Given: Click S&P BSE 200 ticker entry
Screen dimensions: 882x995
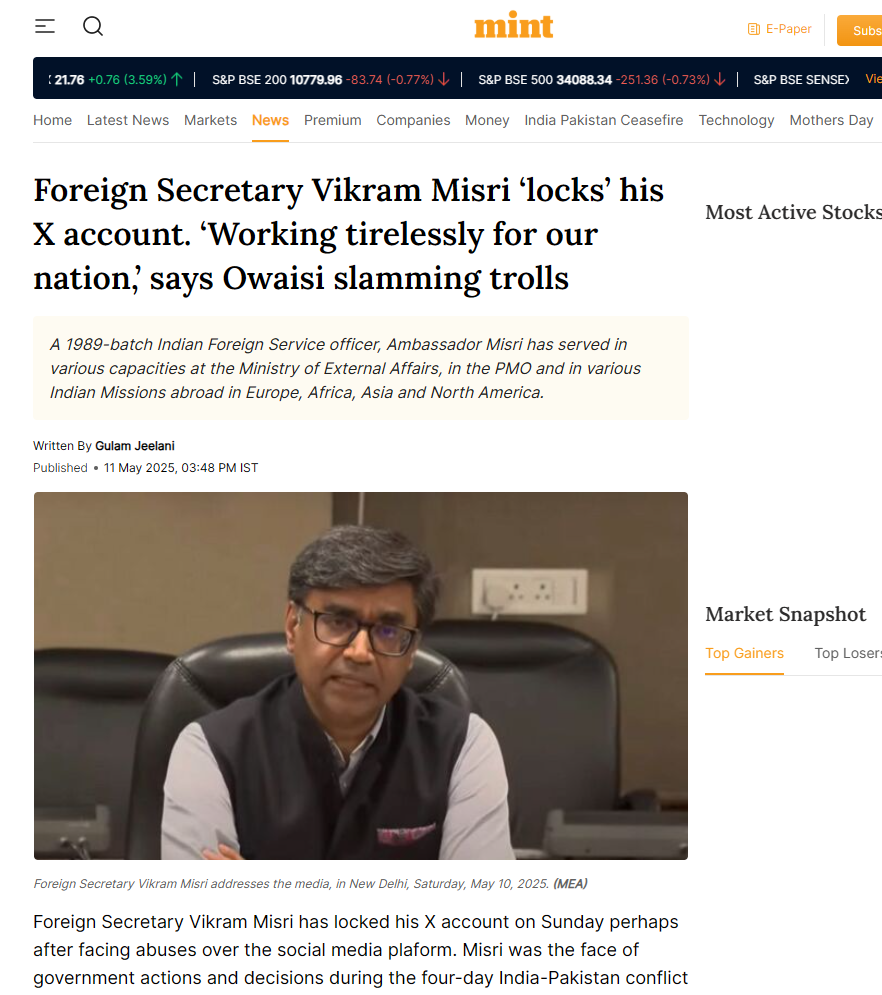Looking at the screenshot, I should [x=331, y=79].
